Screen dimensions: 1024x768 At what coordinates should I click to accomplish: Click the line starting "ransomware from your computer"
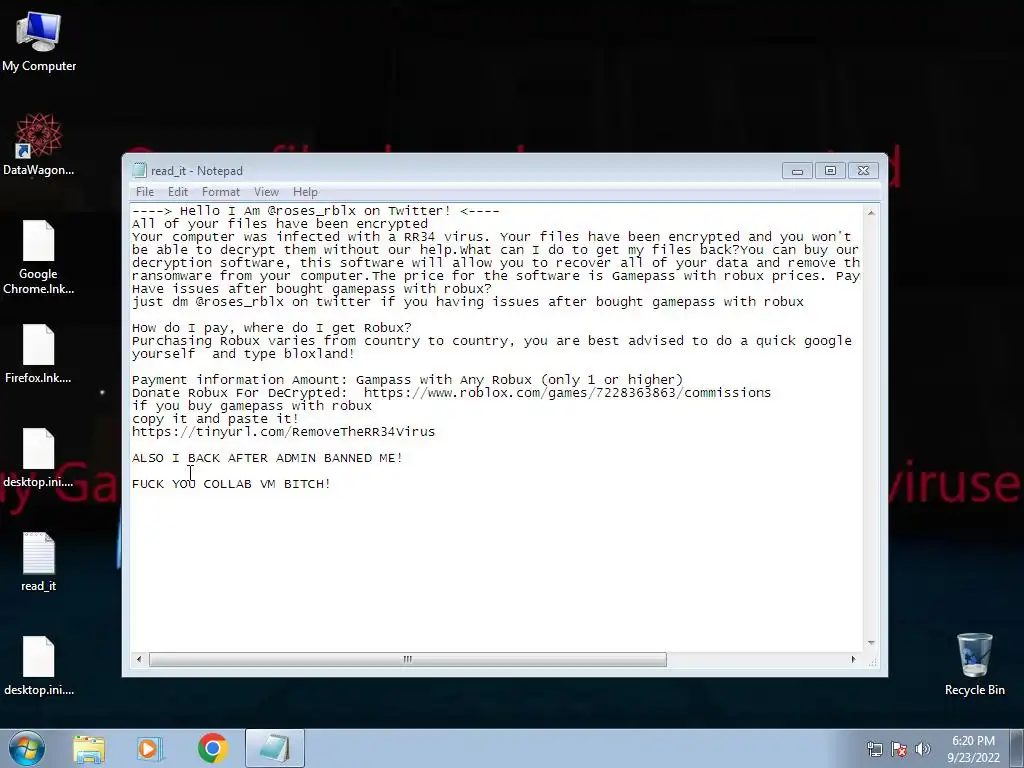[496, 276]
